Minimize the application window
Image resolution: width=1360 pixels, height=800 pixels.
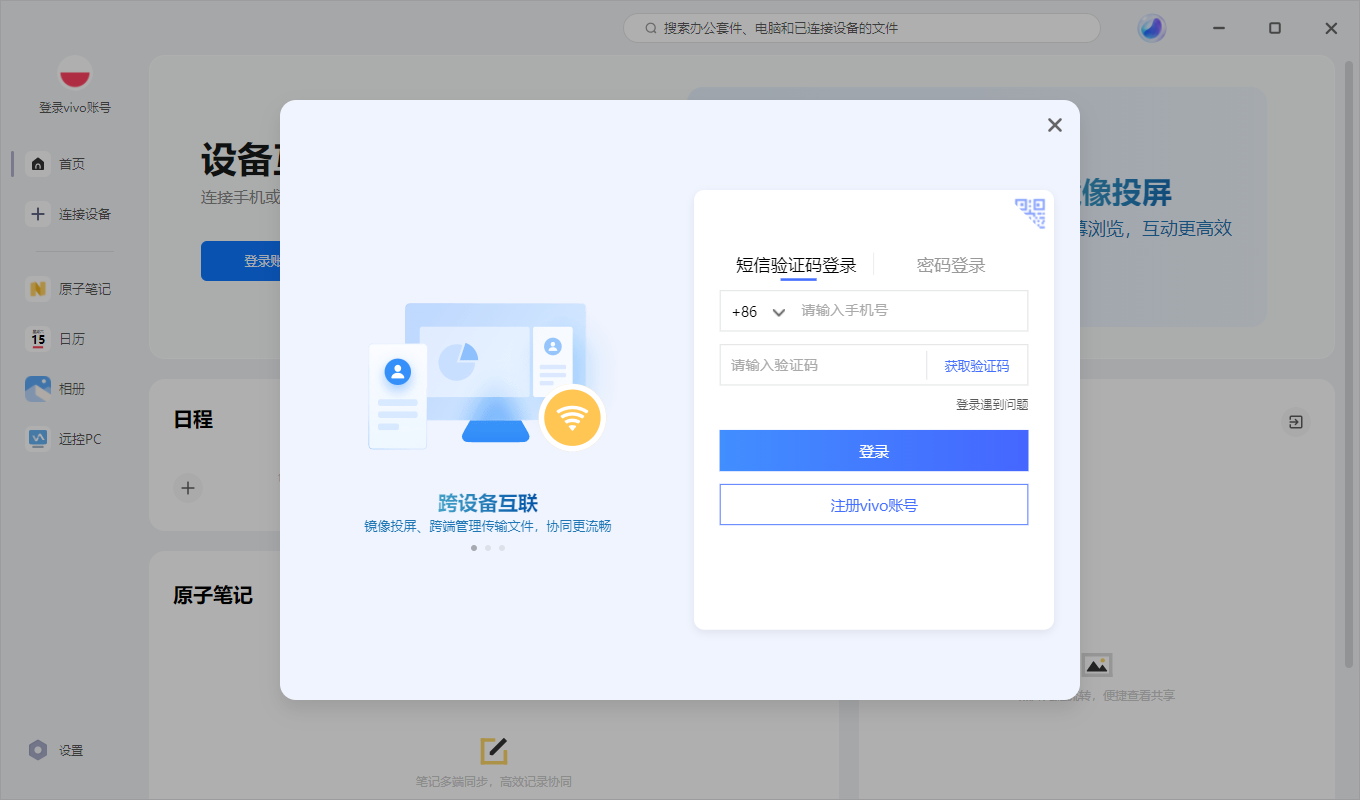pyautogui.click(x=1218, y=28)
